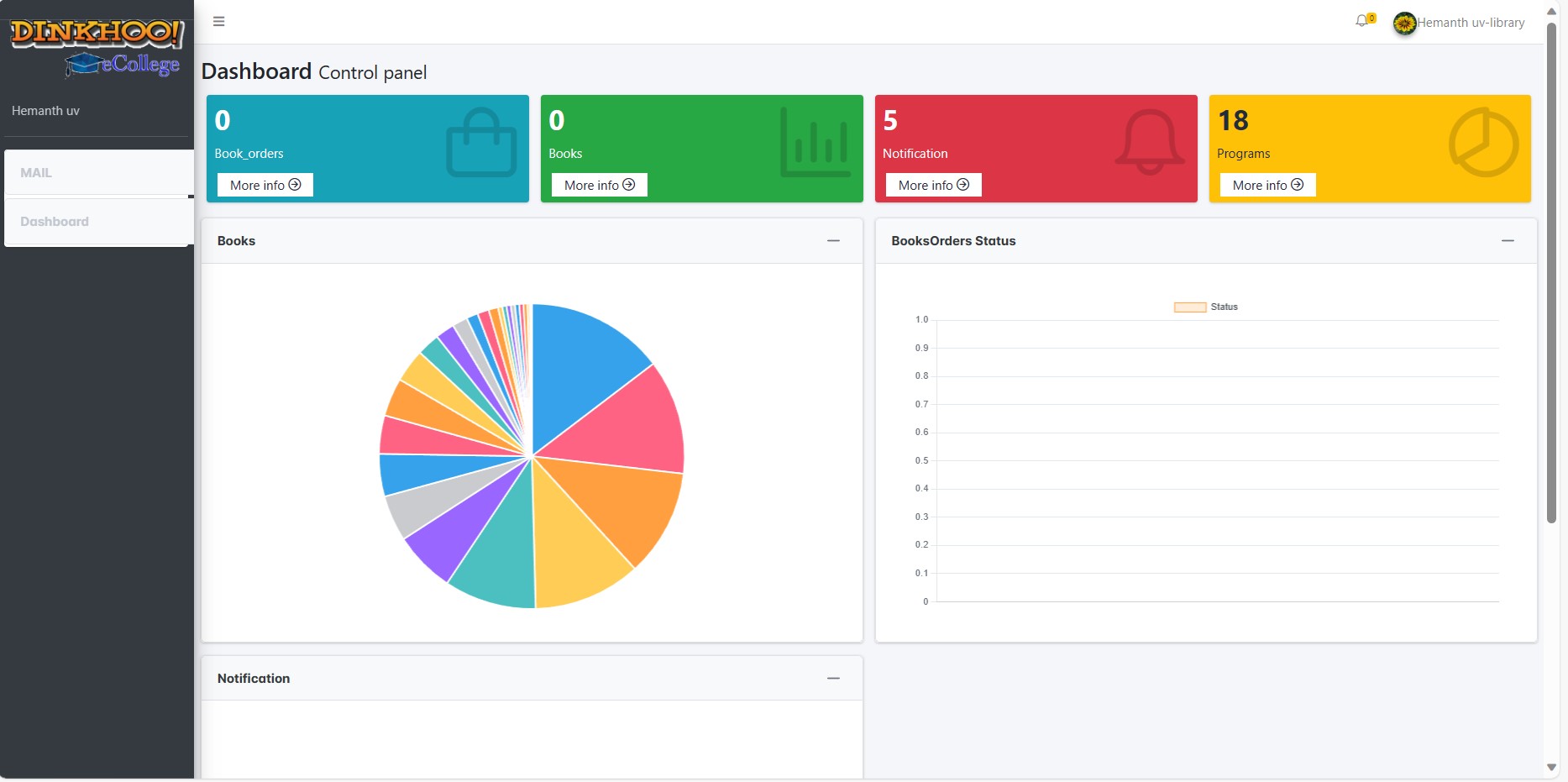Open More info for Book_orders
Screen dimensions: 1568x782
click(265, 185)
